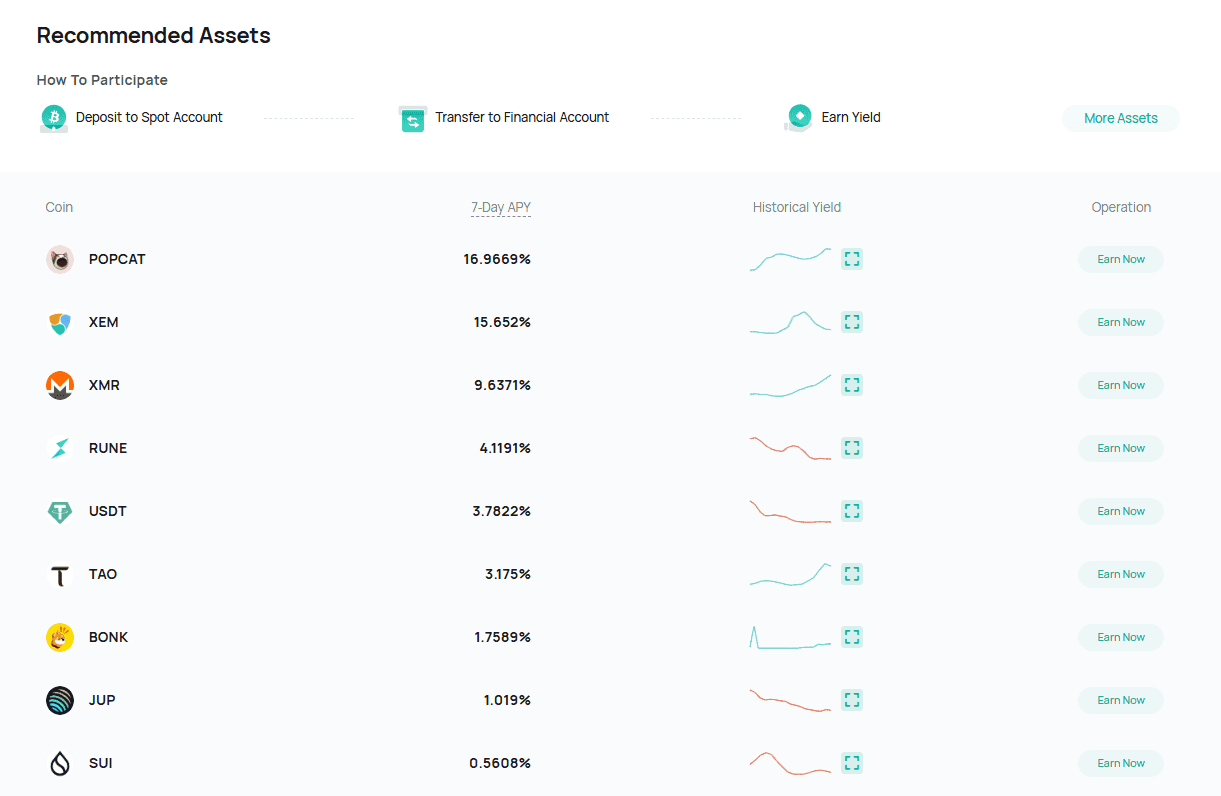Earn Now on BONK
The image size is (1221, 796).
(1121, 637)
